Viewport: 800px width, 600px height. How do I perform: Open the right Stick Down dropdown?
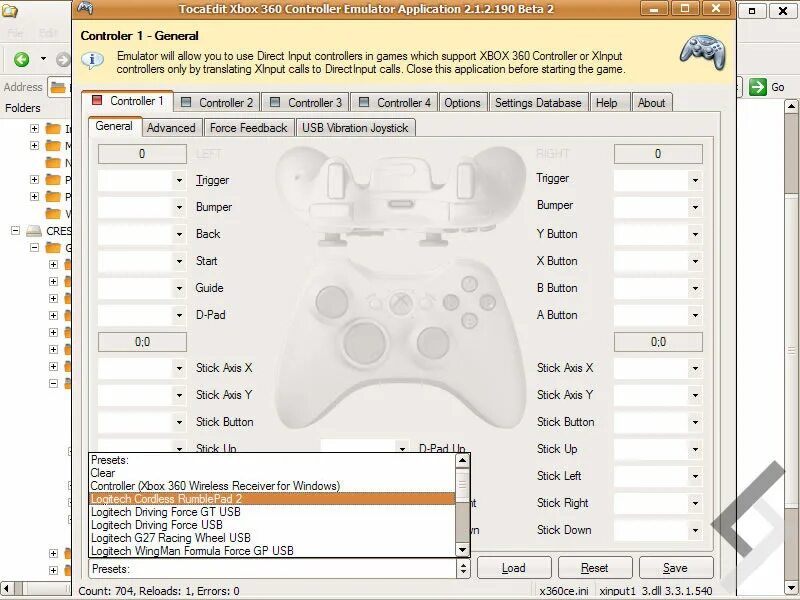[x=695, y=531]
